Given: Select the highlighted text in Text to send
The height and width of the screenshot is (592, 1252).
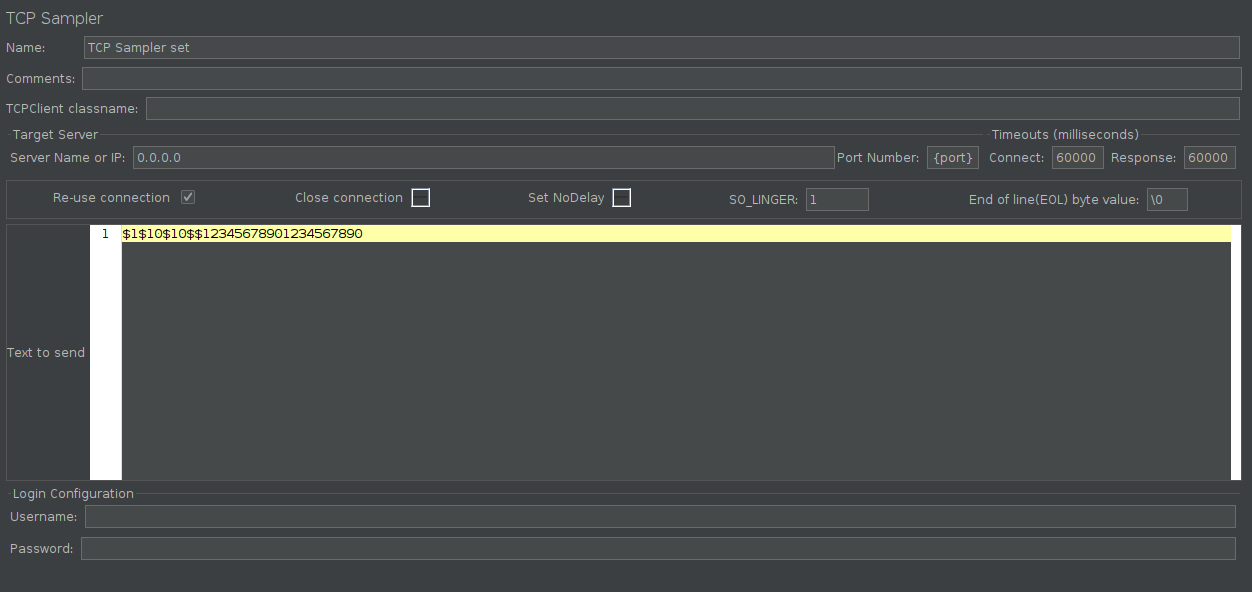Looking at the screenshot, I should point(240,233).
